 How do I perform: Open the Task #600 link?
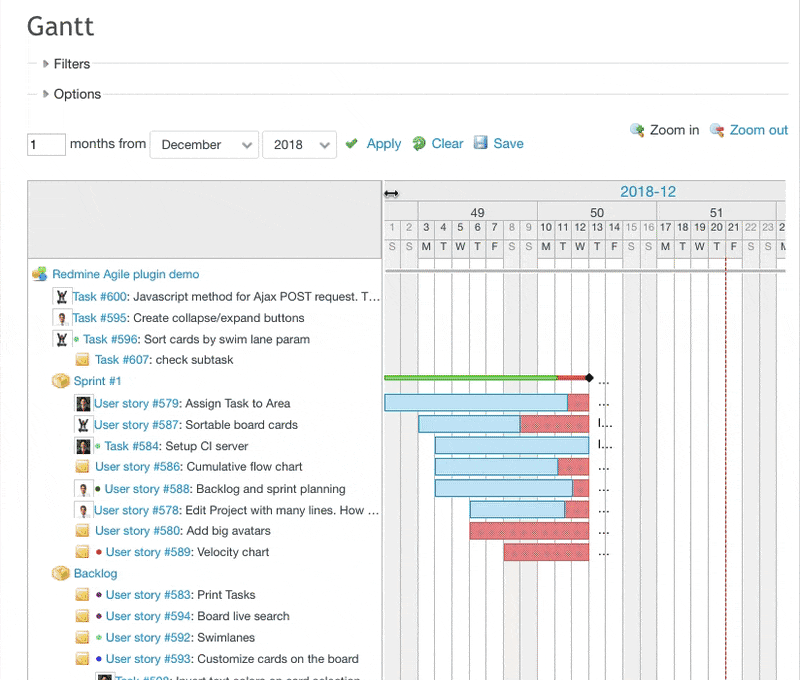(99, 296)
